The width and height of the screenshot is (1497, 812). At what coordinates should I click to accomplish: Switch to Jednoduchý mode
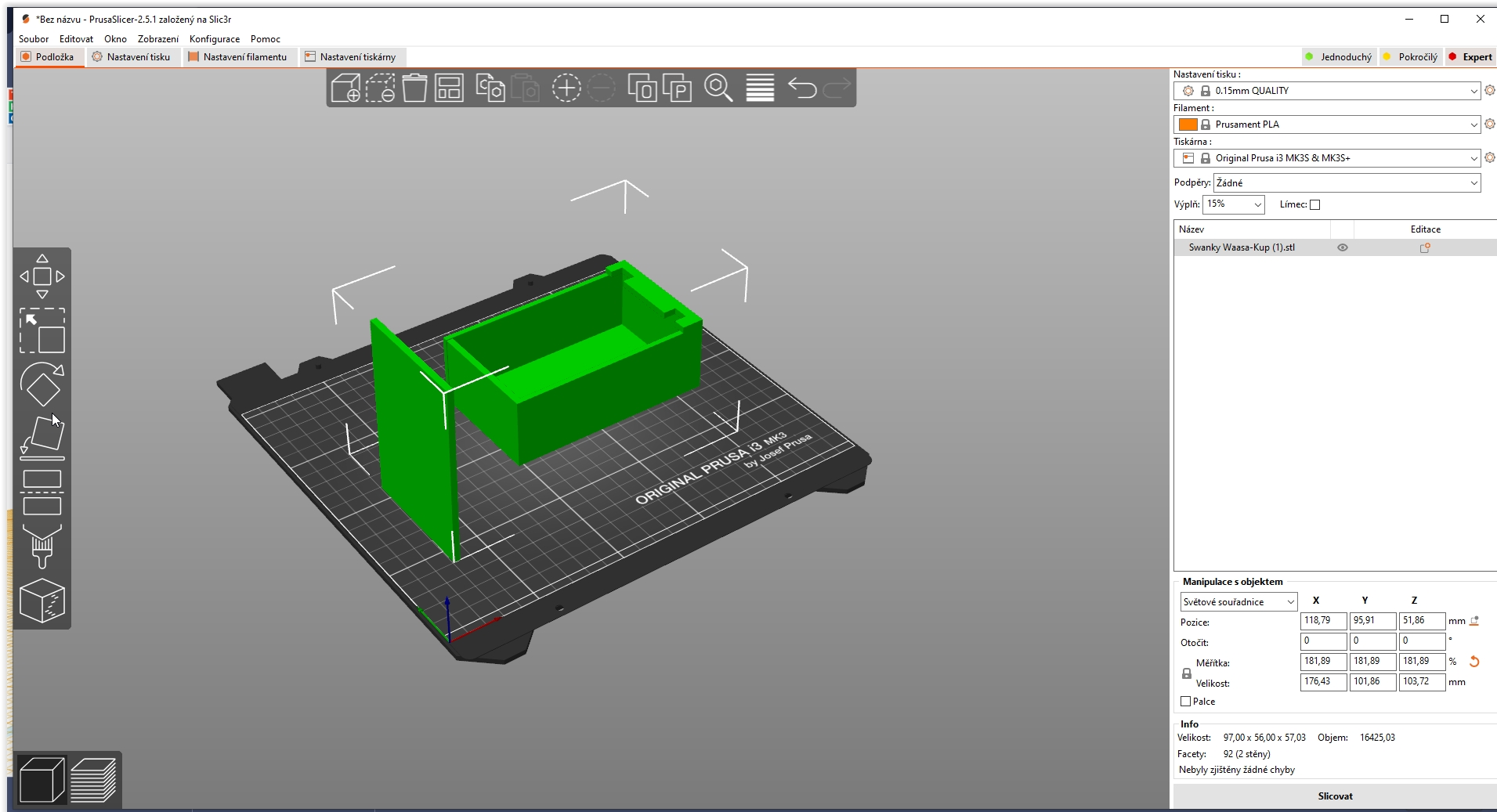coord(1339,57)
